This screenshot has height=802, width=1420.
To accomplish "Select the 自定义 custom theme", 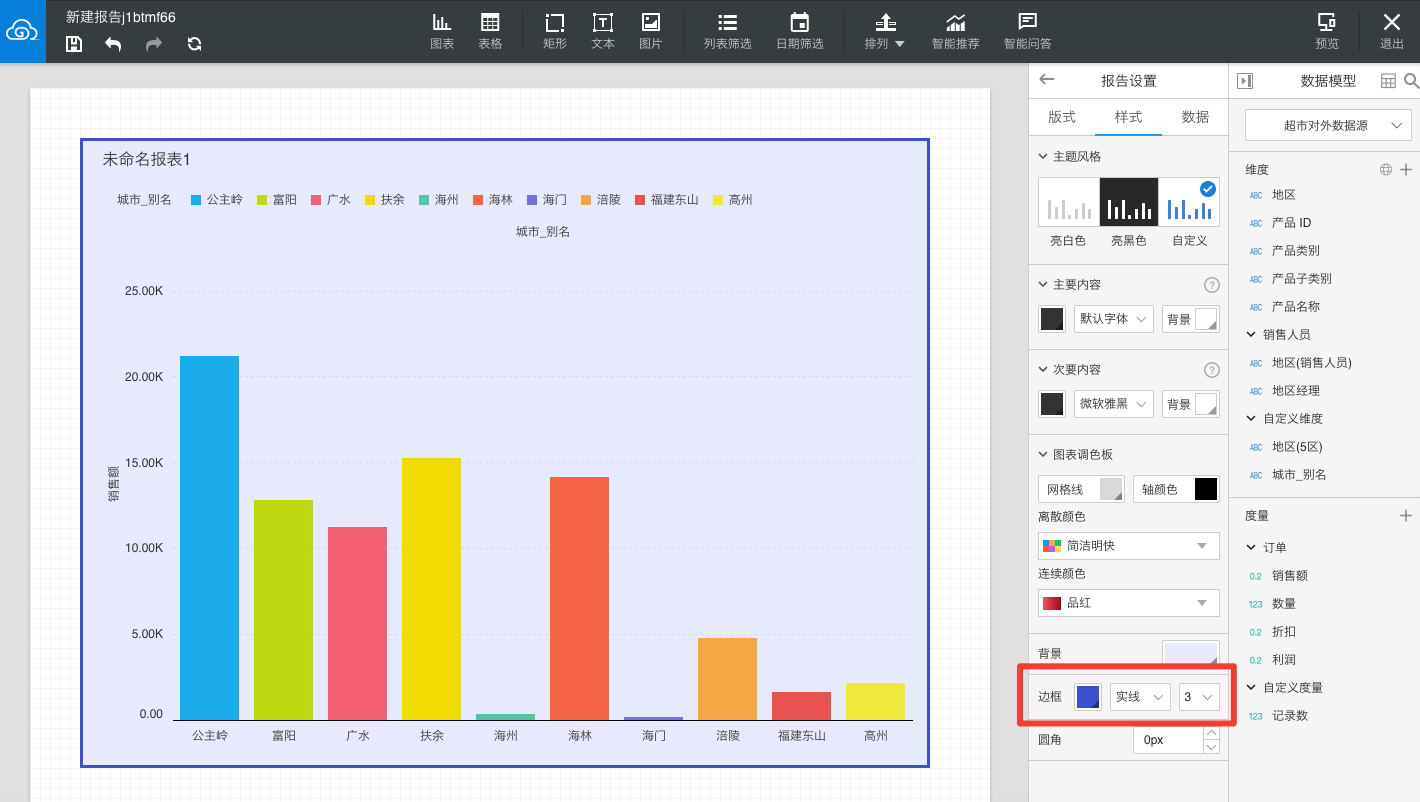I will (1189, 212).
